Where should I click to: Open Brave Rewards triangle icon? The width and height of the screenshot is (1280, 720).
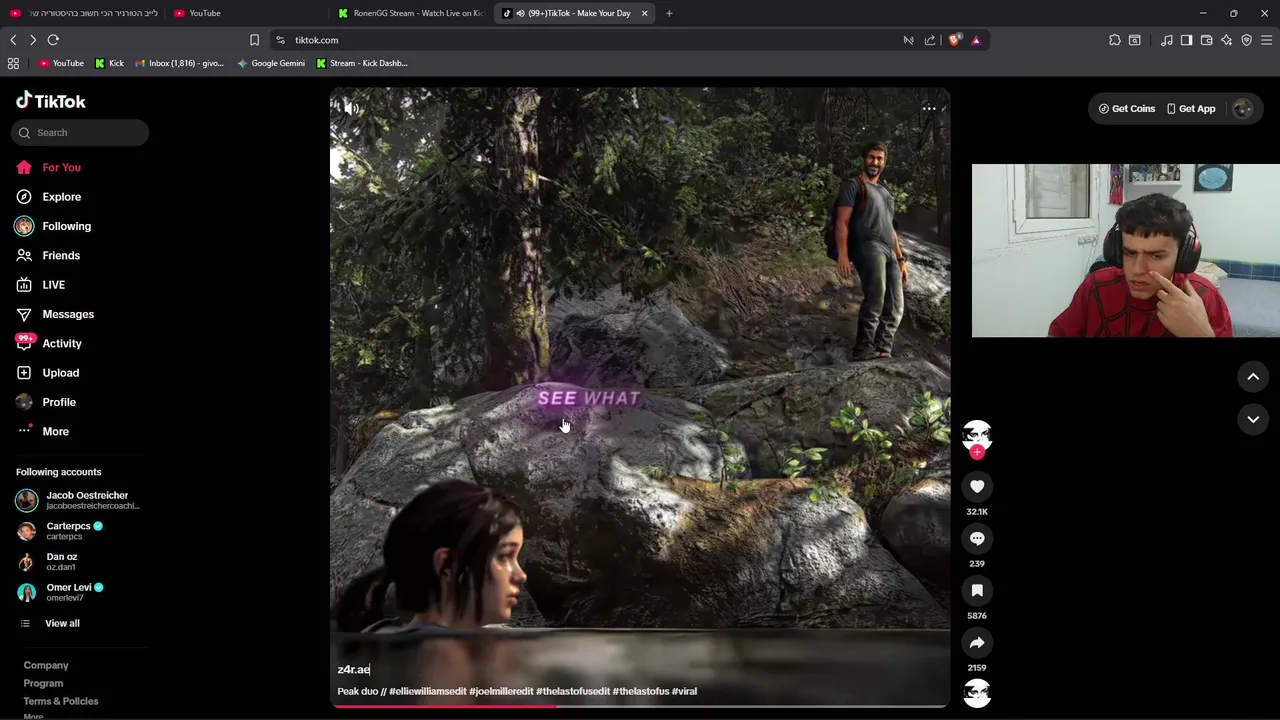976,40
